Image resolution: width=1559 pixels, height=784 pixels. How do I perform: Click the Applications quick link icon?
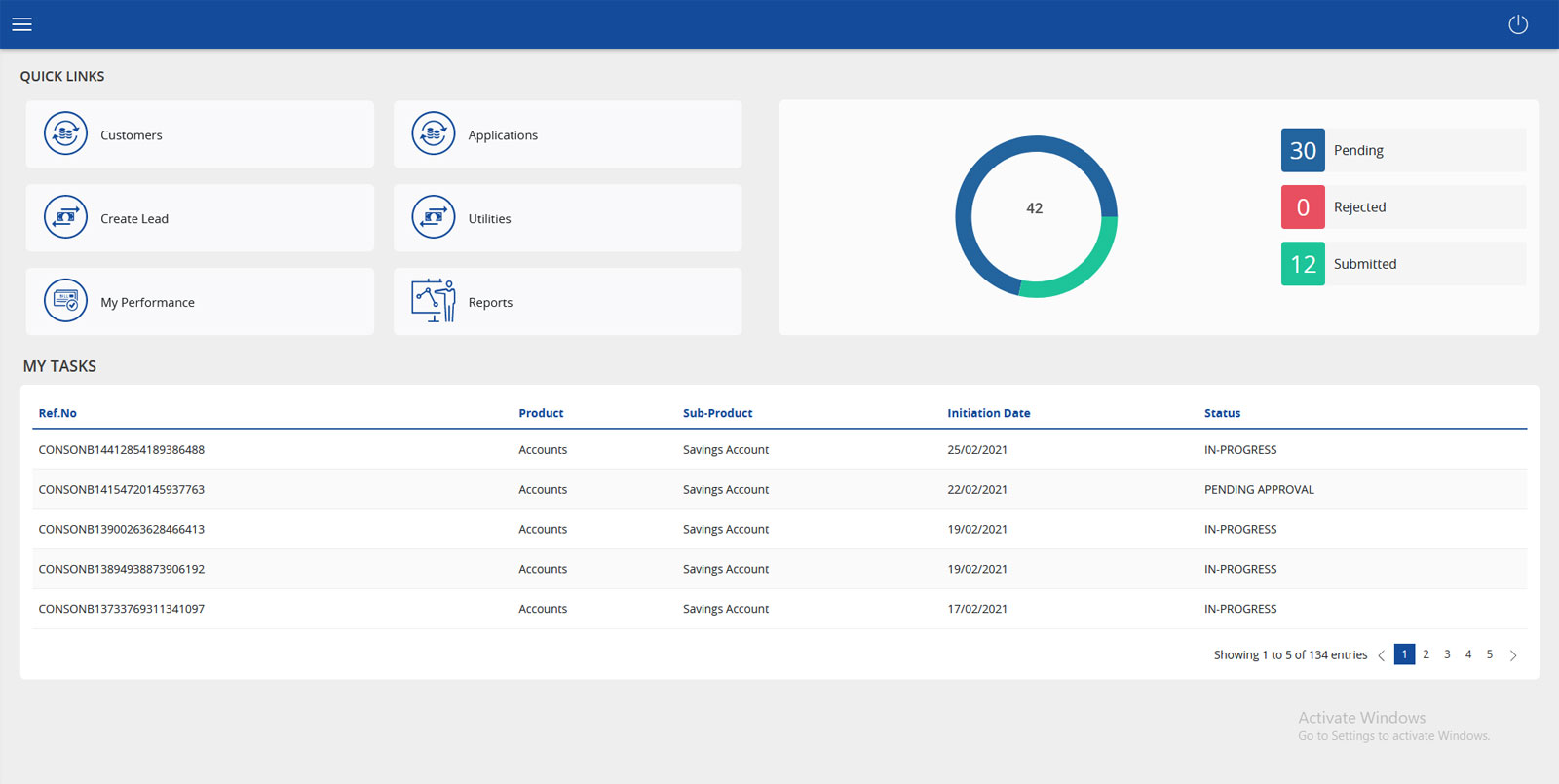pos(434,133)
